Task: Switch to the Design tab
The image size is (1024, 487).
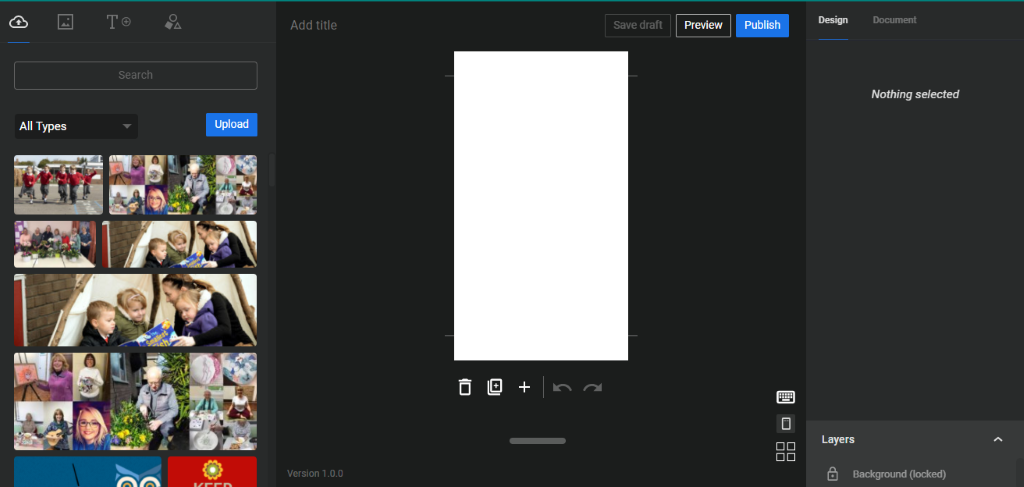Action: click(833, 20)
